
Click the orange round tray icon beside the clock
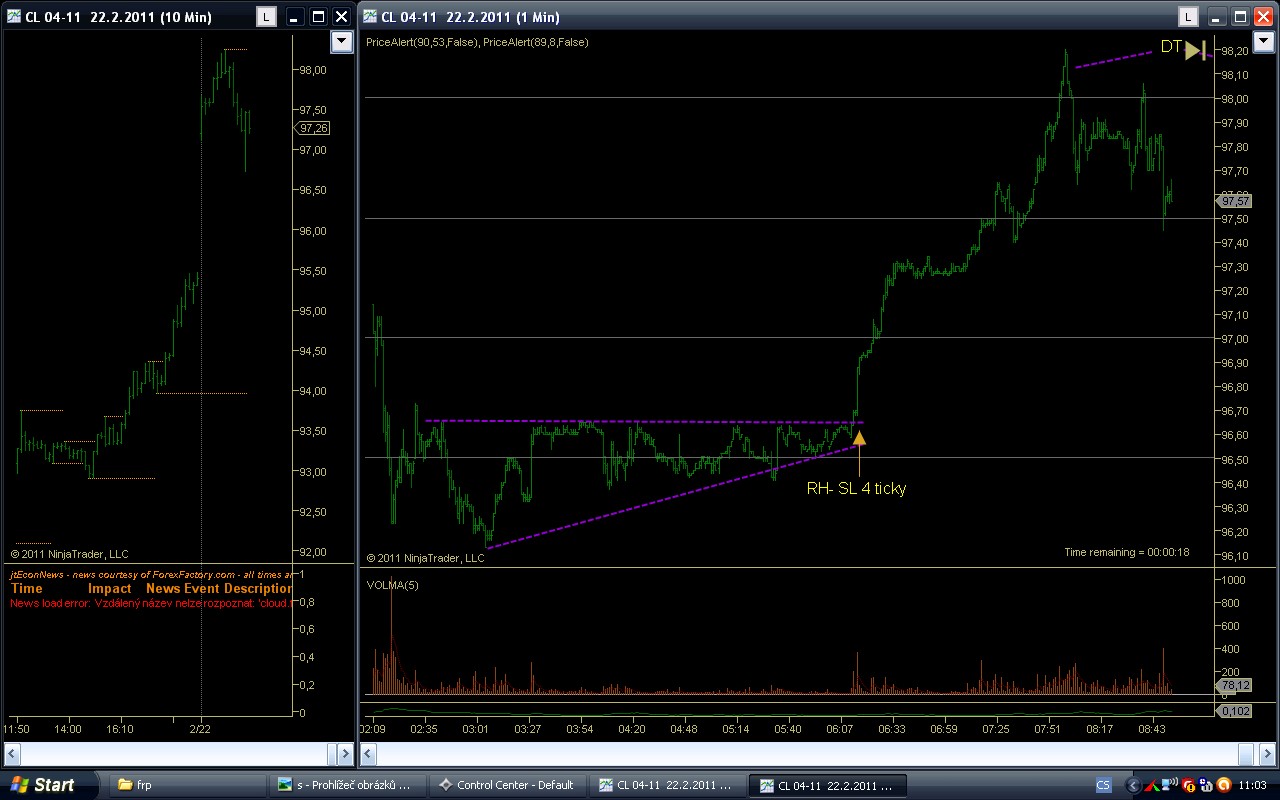click(1223, 785)
